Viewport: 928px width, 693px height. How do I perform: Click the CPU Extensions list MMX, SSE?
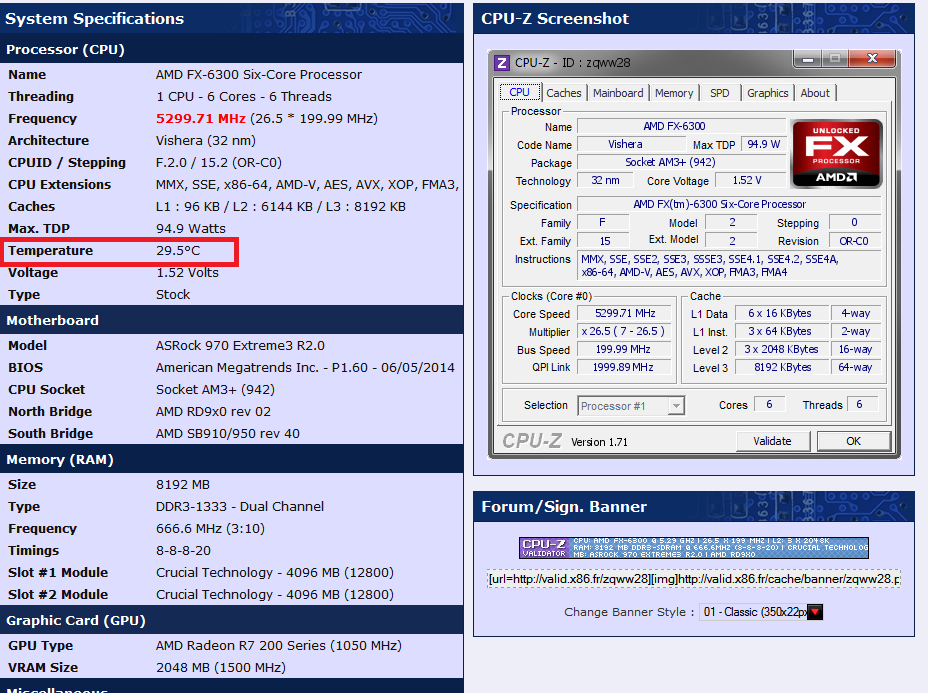pyautogui.click(x=307, y=185)
